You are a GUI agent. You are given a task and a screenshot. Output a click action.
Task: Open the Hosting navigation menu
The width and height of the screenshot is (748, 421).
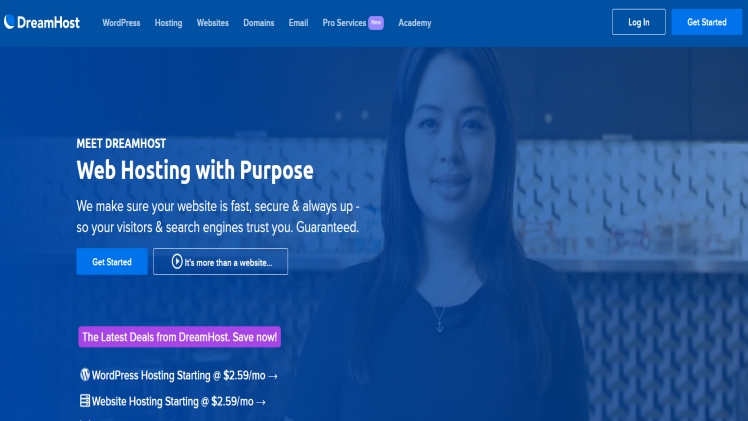168,23
